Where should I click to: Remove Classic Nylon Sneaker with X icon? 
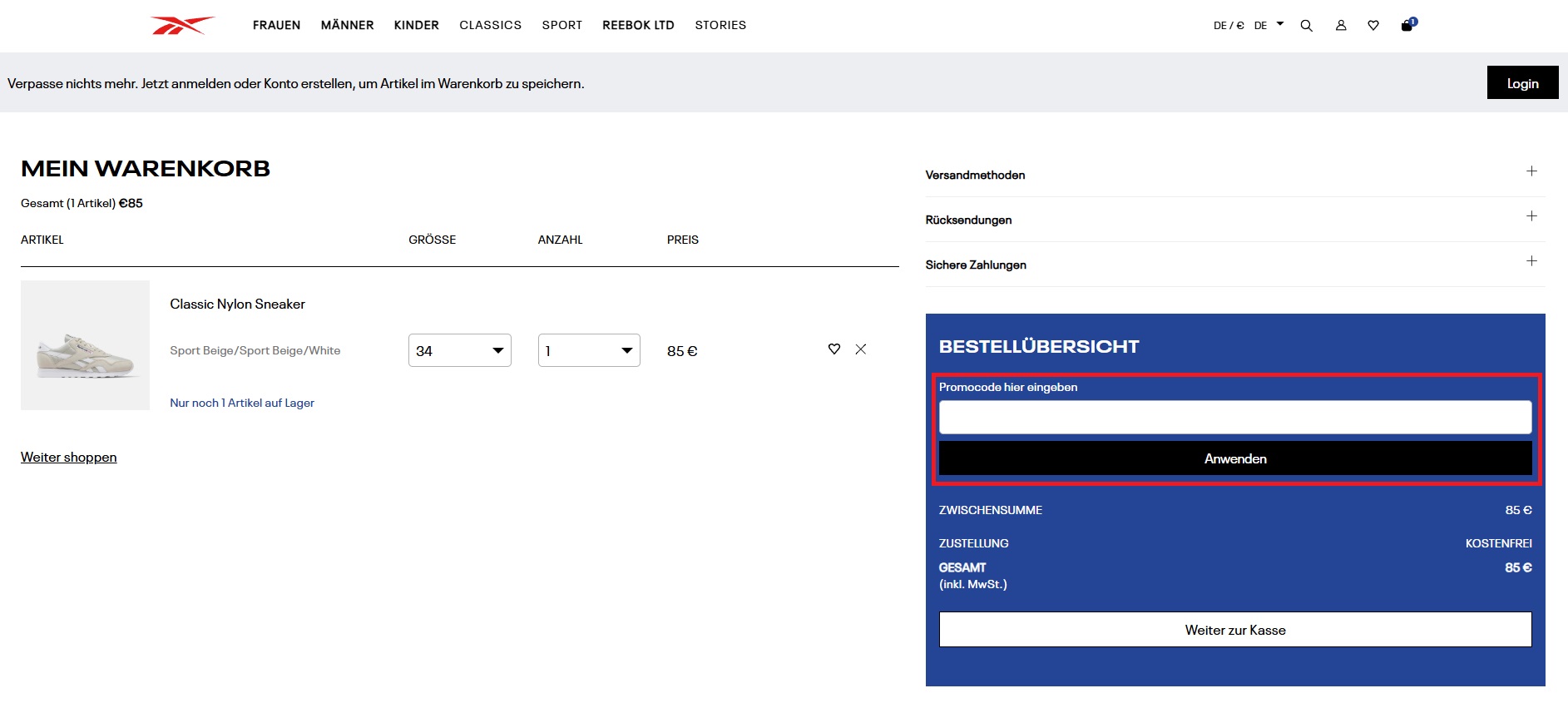(861, 349)
